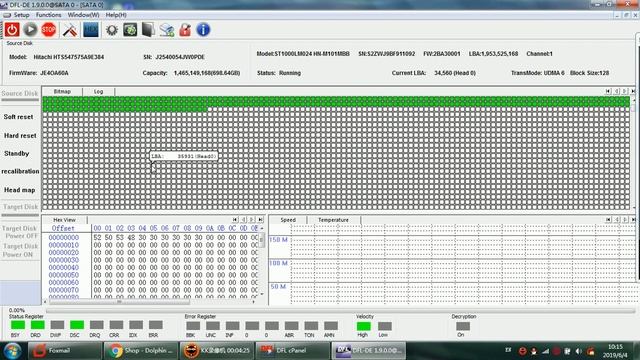Toggle the Decryption On indicator

pyautogui.click(x=462, y=326)
